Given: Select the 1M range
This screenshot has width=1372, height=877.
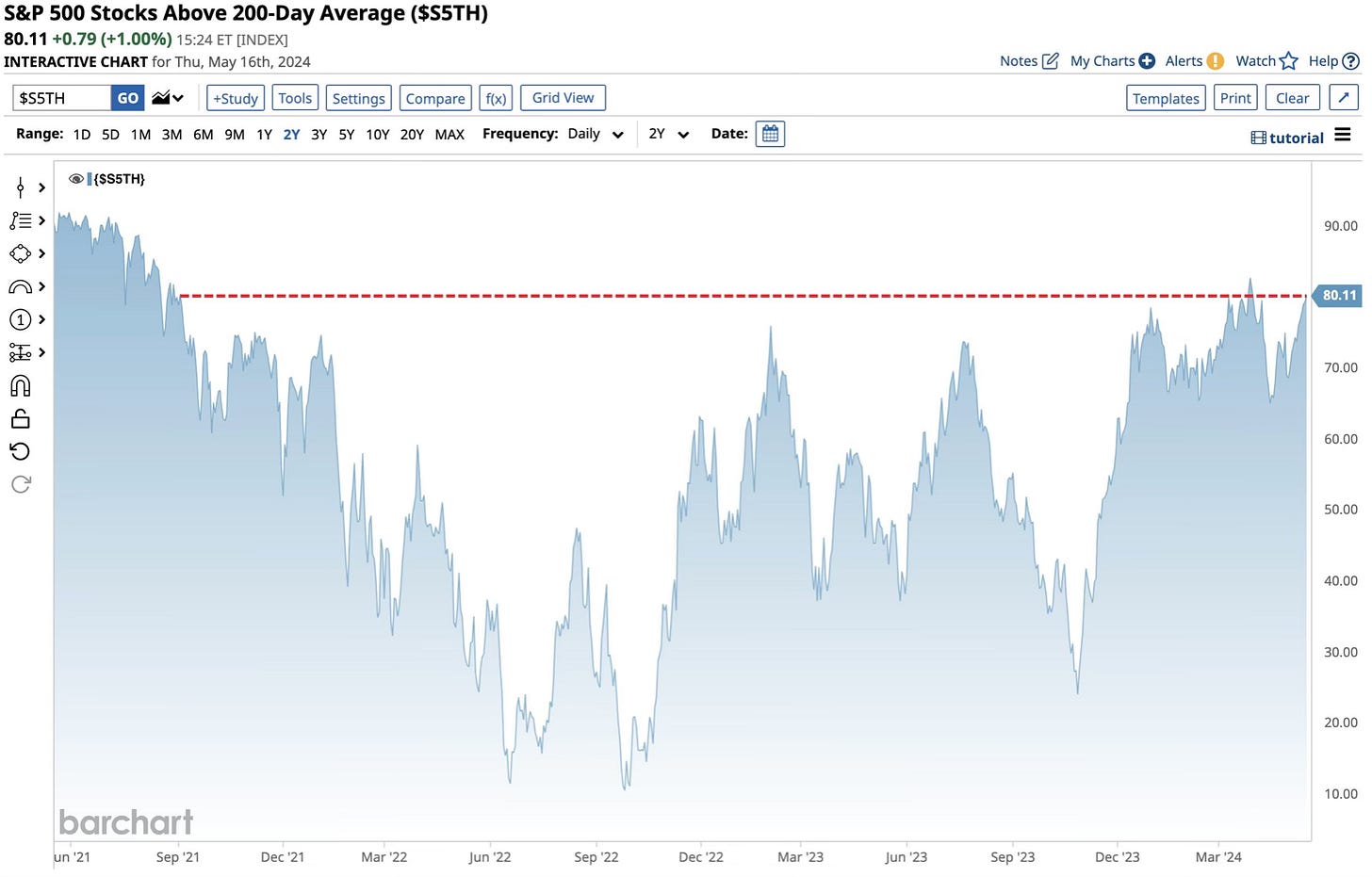Looking at the screenshot, I should point(140,135).
